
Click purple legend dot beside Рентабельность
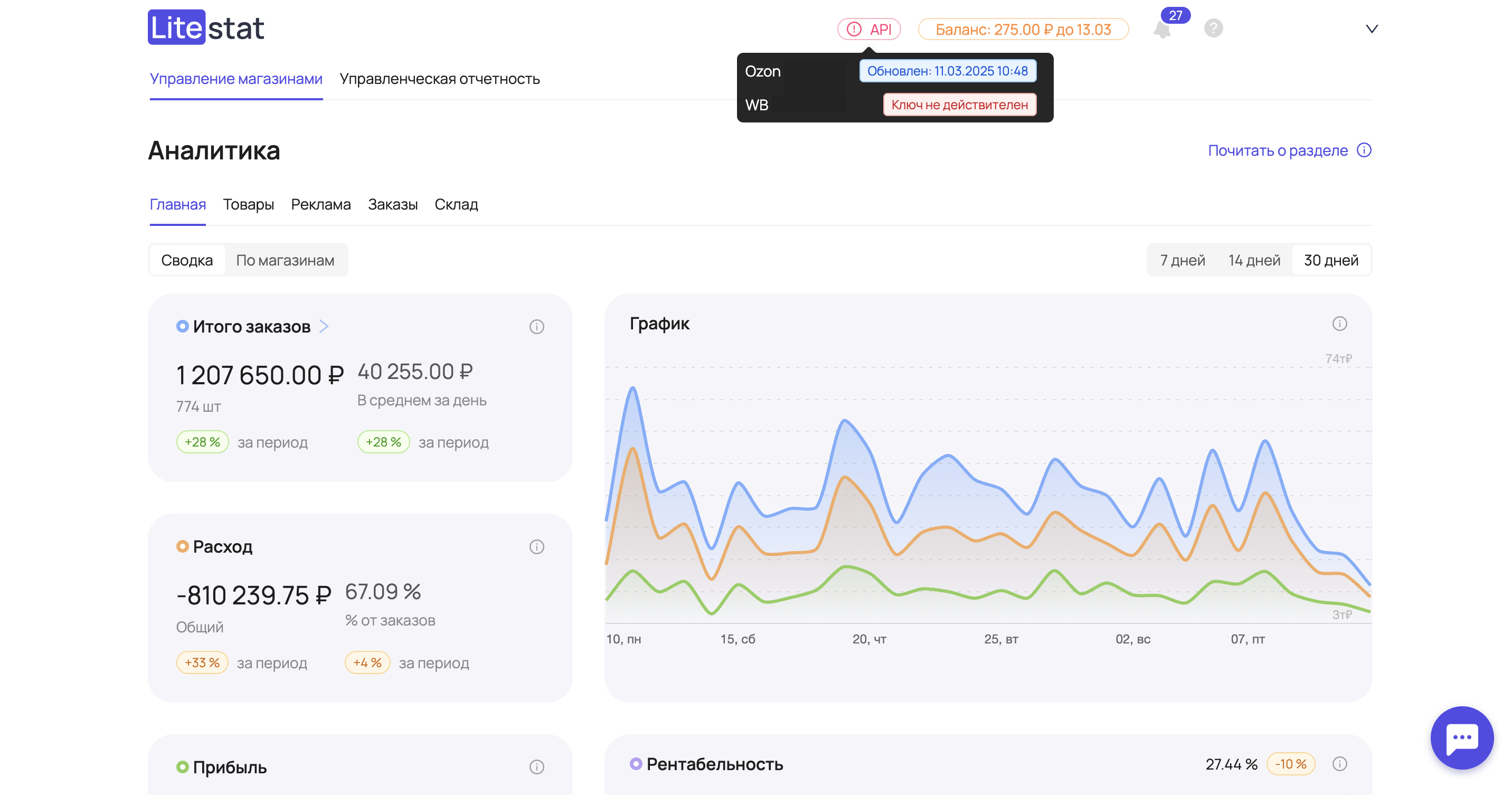[636, 764]
